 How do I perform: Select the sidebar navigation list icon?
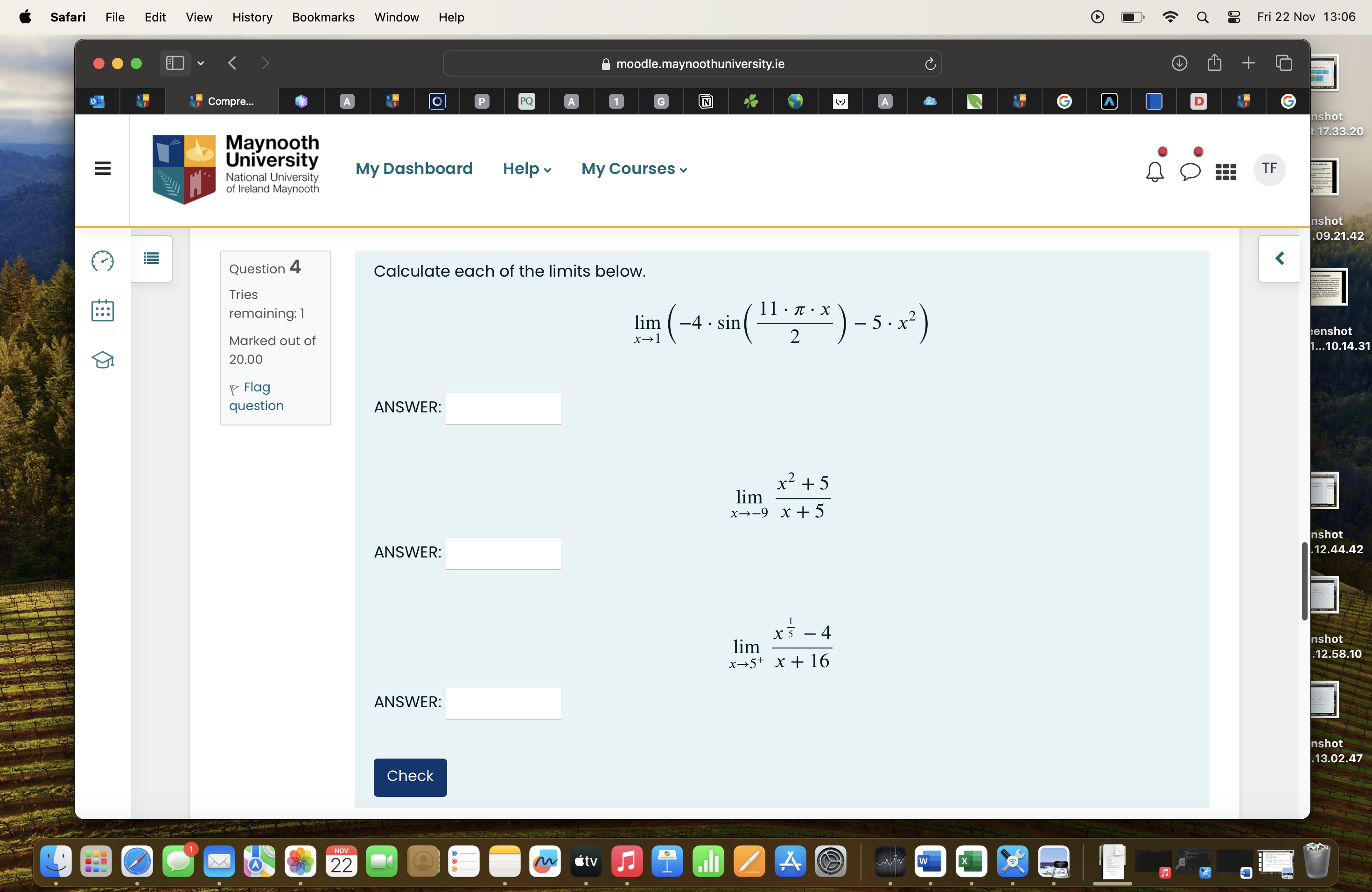[151, 258]
